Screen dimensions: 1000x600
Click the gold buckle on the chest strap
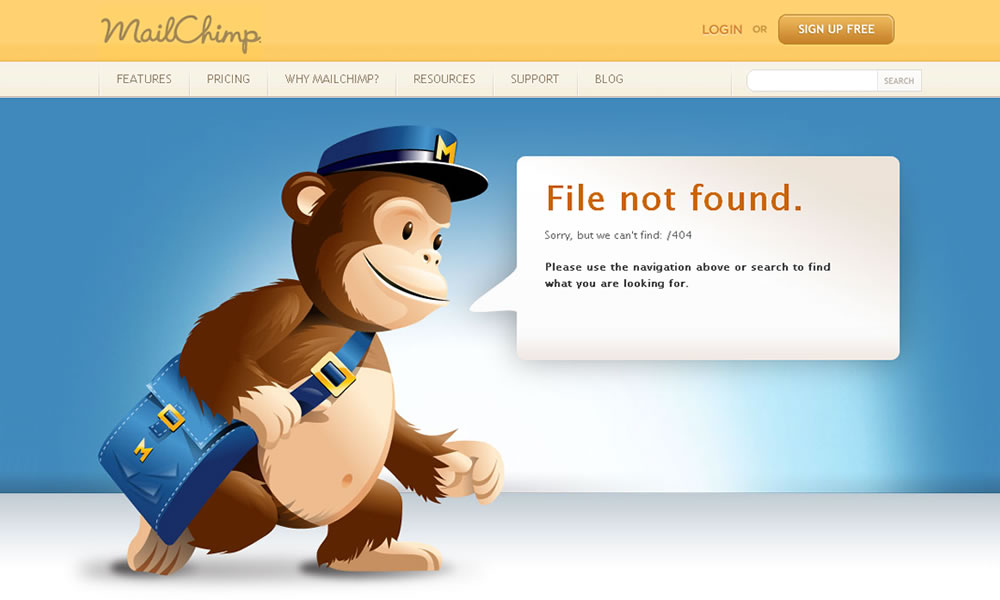point(333,374)
